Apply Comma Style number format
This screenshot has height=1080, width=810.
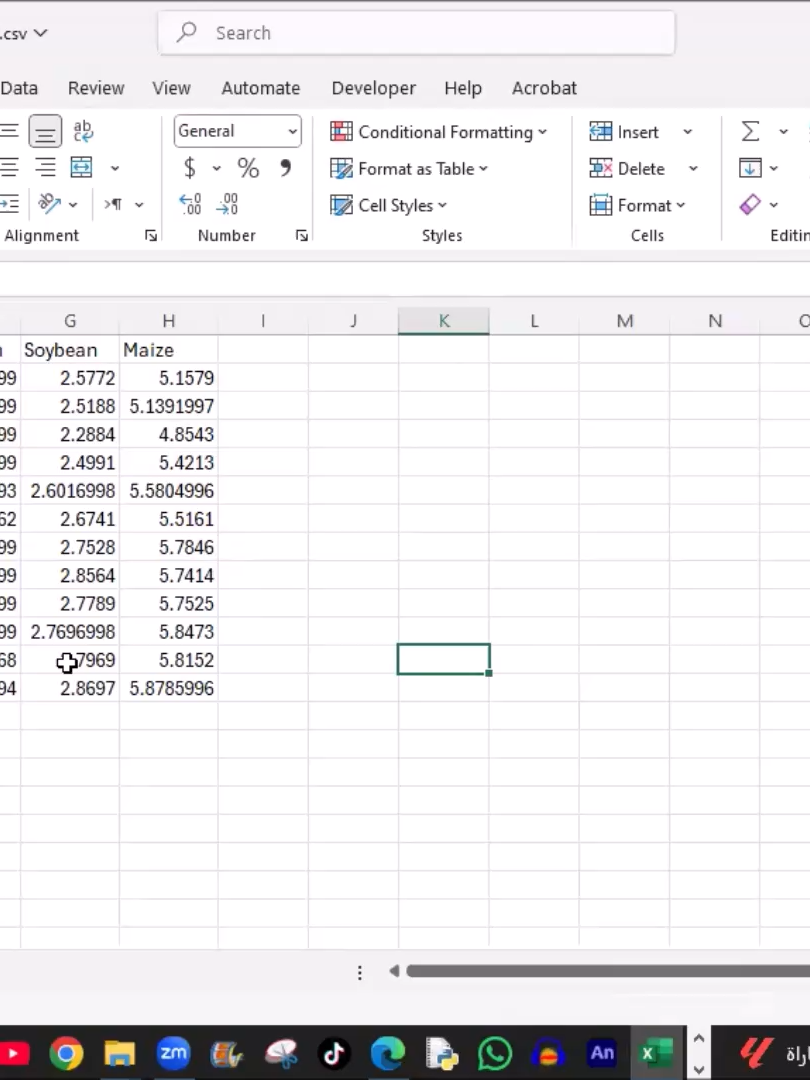point(285,168)
